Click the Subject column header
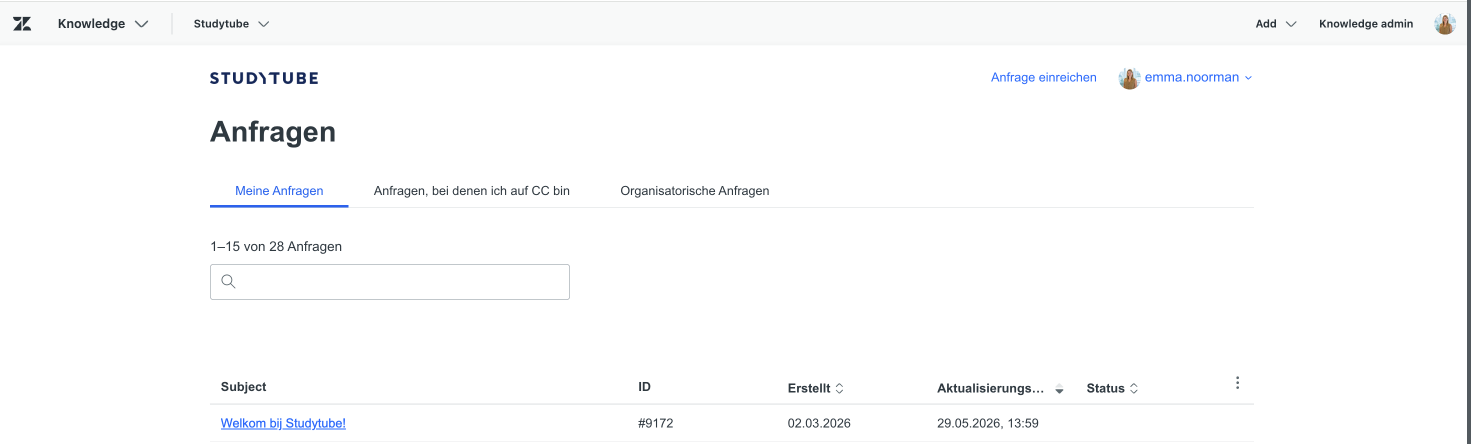Screen dimensions: 1471x444 pos(244,387)
